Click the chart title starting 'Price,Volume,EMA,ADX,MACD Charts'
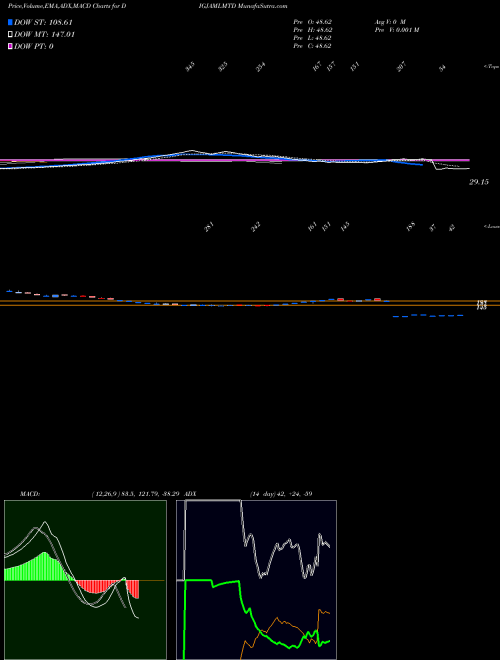500x660 pixels. point(67,6)
